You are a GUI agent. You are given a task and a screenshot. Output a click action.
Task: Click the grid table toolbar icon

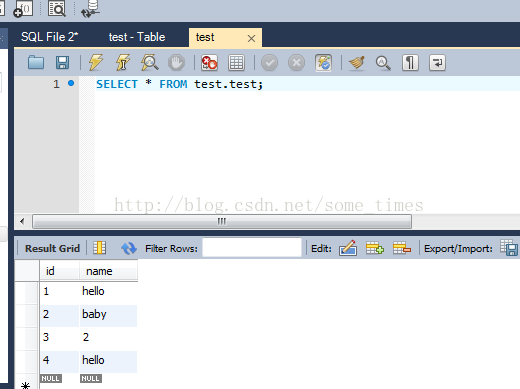[x=236, y=63]
